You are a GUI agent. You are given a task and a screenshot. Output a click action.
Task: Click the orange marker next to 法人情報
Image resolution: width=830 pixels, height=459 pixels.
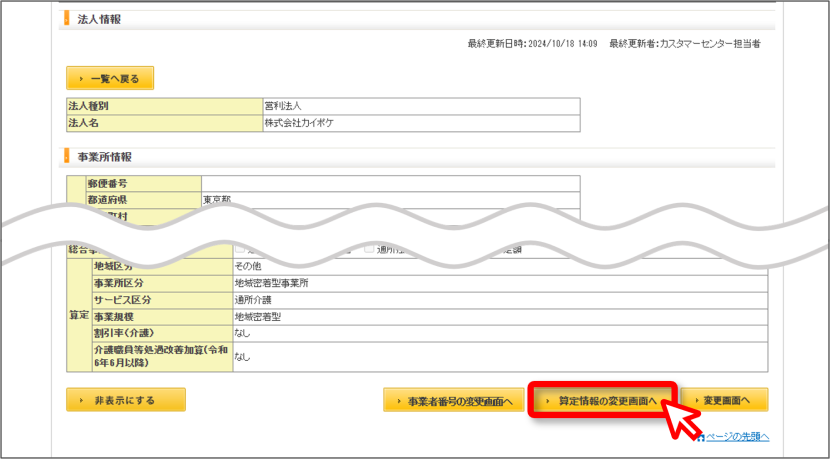click(66, 19)
